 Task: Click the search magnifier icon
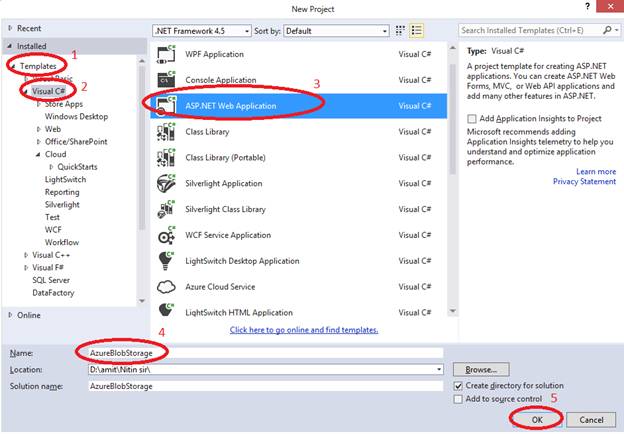(607, 30)
